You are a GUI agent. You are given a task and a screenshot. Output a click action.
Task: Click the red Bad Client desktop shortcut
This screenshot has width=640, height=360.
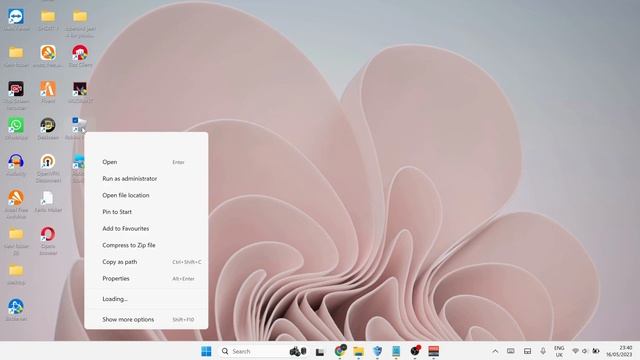click(80, 53)
